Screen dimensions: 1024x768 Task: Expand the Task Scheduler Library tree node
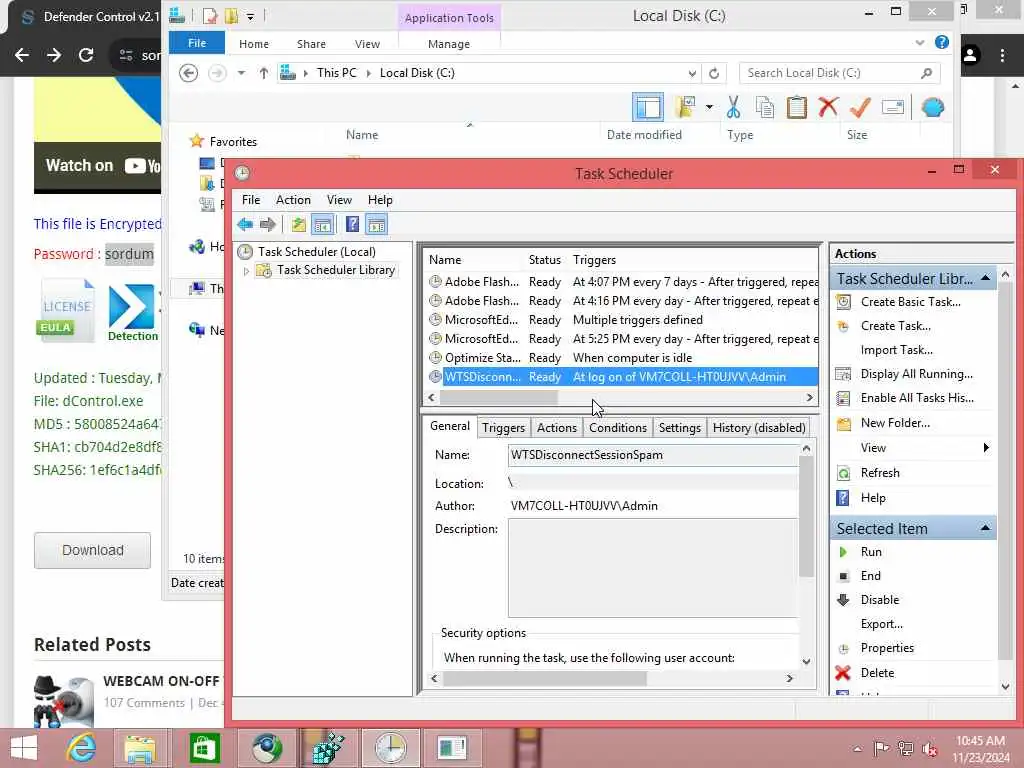[x=246, y=270]
